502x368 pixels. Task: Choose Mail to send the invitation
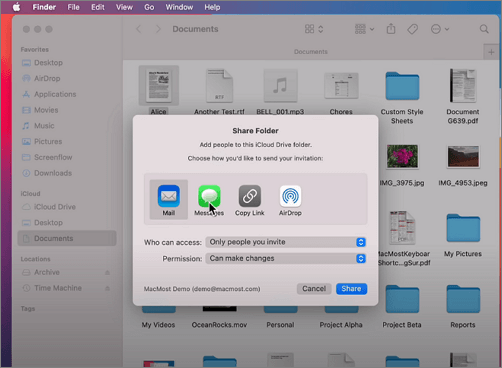(x=169, y=200)
